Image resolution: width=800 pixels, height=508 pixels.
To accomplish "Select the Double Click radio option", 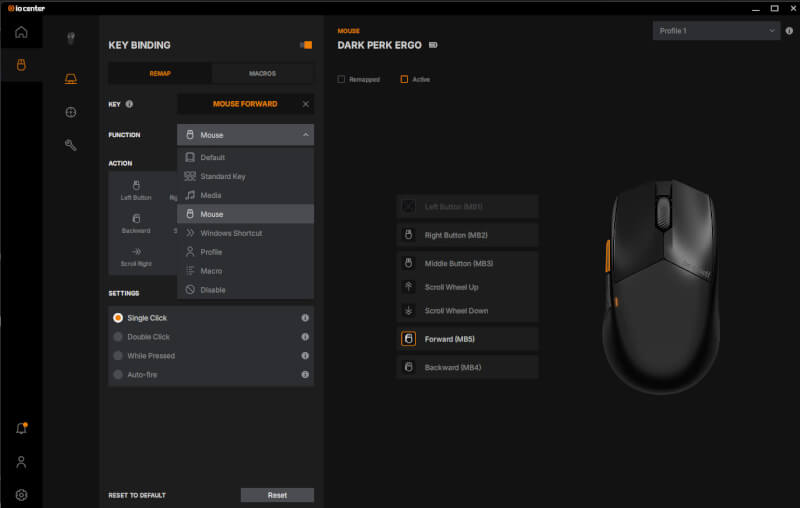I will tap(118, 337).
